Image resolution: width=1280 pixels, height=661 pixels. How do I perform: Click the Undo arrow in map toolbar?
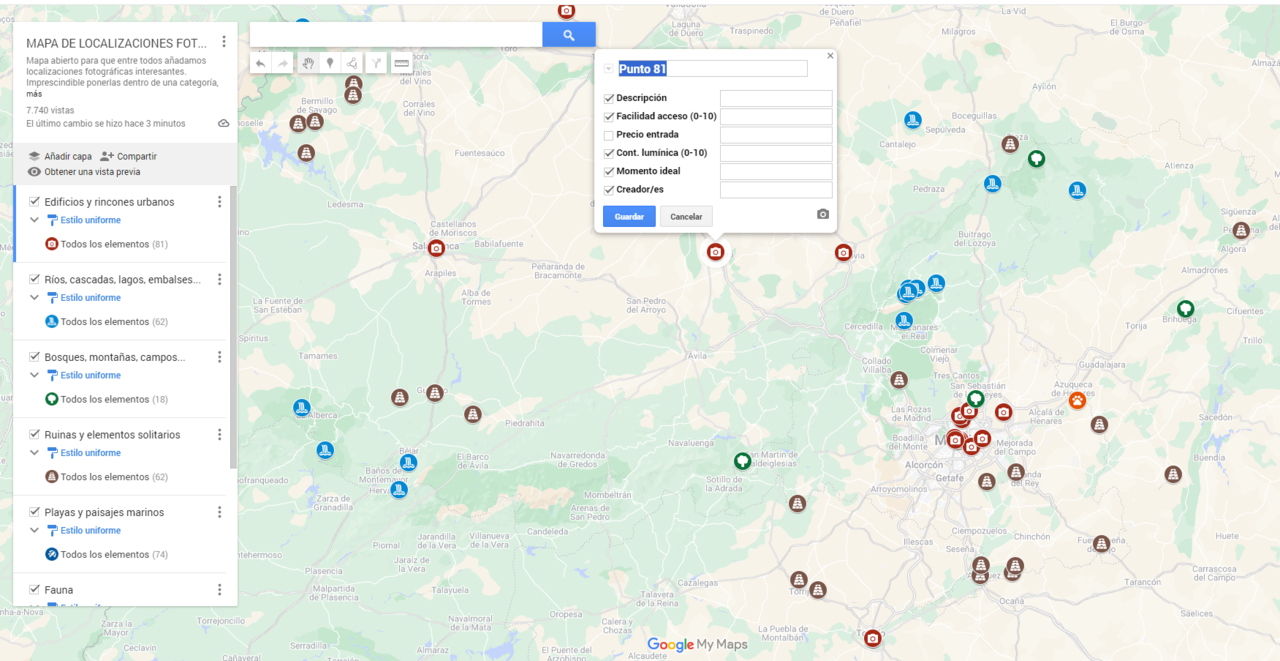pos(260,63)
